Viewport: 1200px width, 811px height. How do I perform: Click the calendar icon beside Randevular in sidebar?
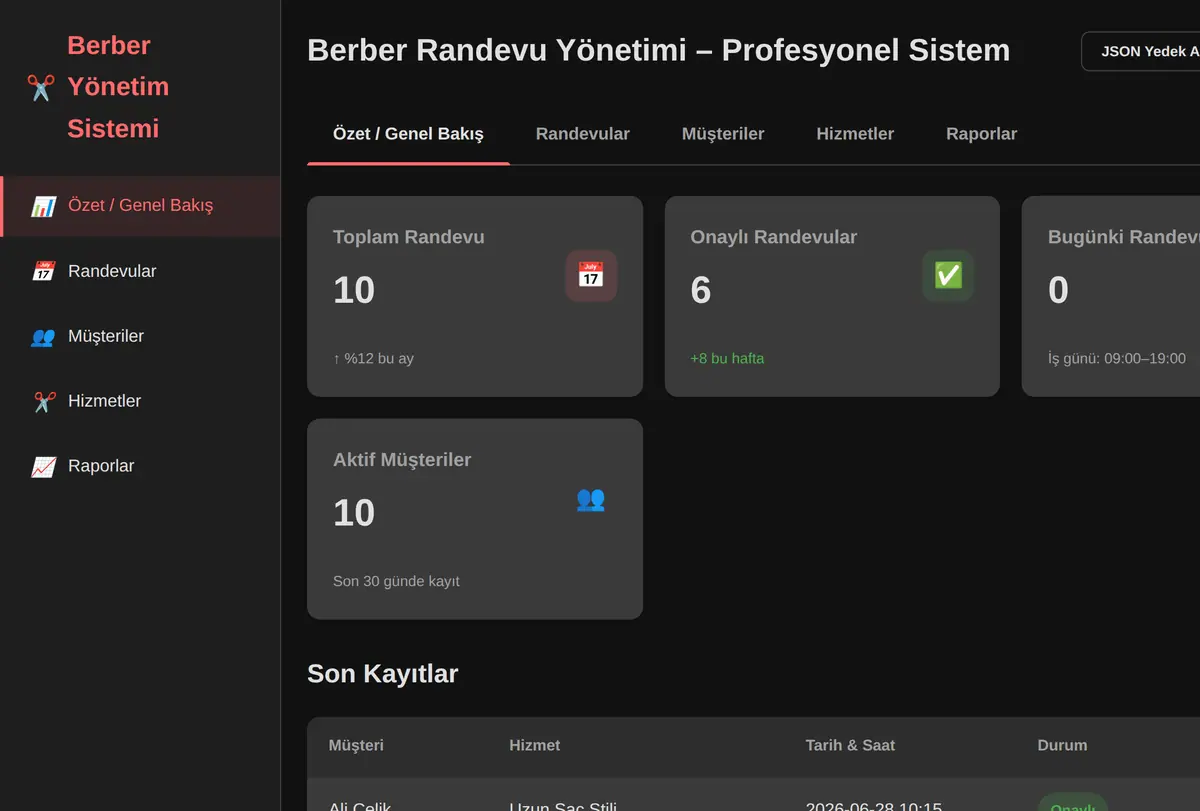click(43, 271)
